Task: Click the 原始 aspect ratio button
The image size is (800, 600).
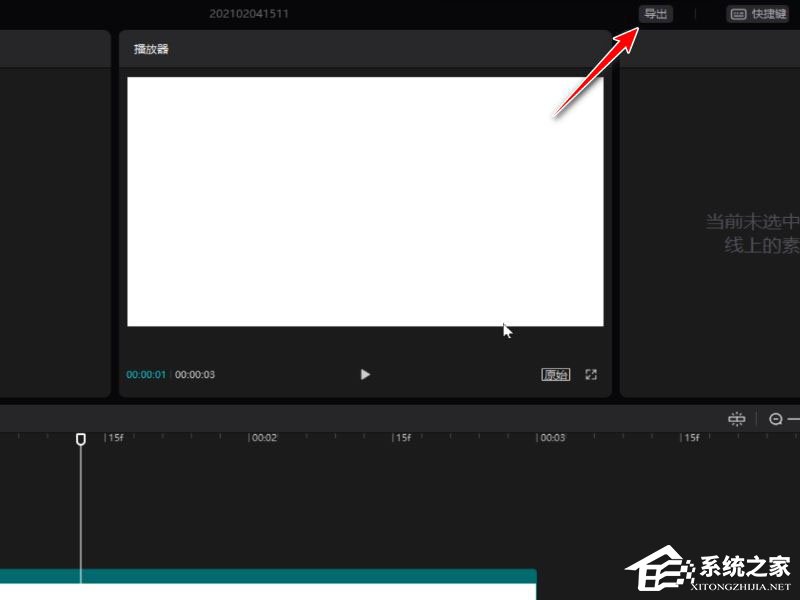Action: 556,374
